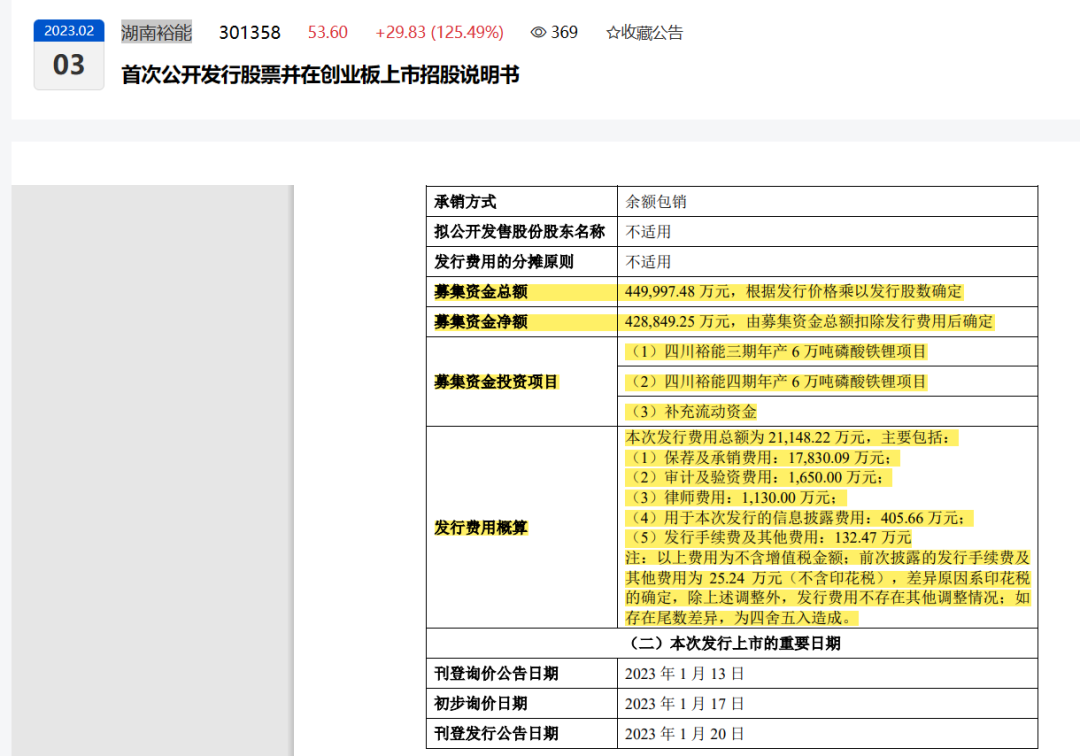Click the 收藏公告 star icon
The image size is (1080, 756).
(612, 32)
